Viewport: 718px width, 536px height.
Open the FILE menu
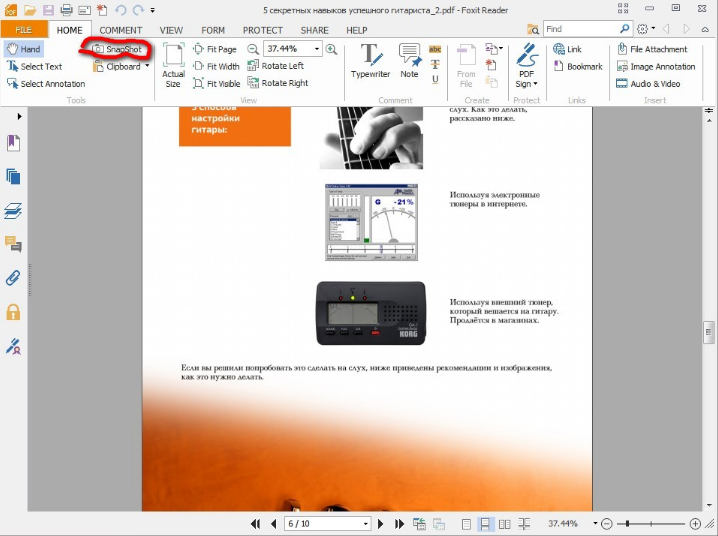[23, 30]
